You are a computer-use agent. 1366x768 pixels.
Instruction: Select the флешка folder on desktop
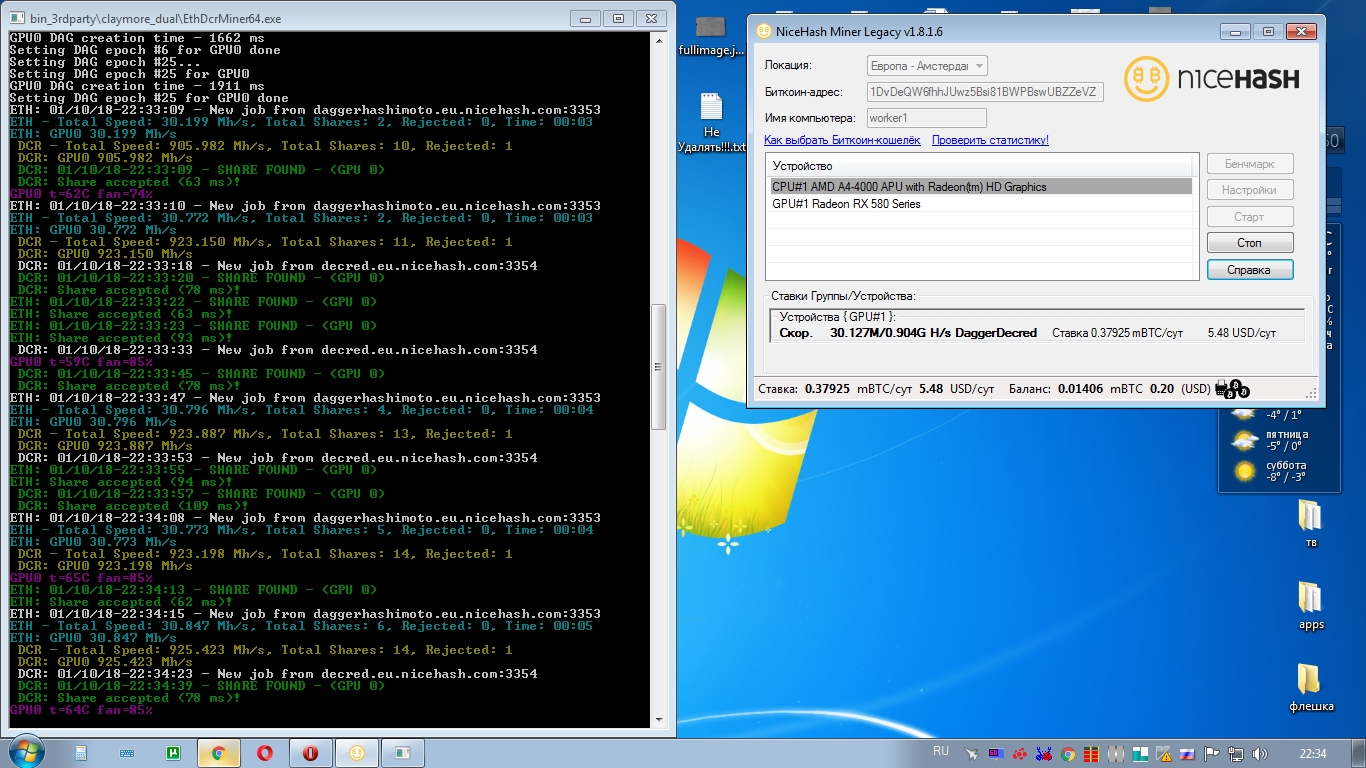point(1311,688)
